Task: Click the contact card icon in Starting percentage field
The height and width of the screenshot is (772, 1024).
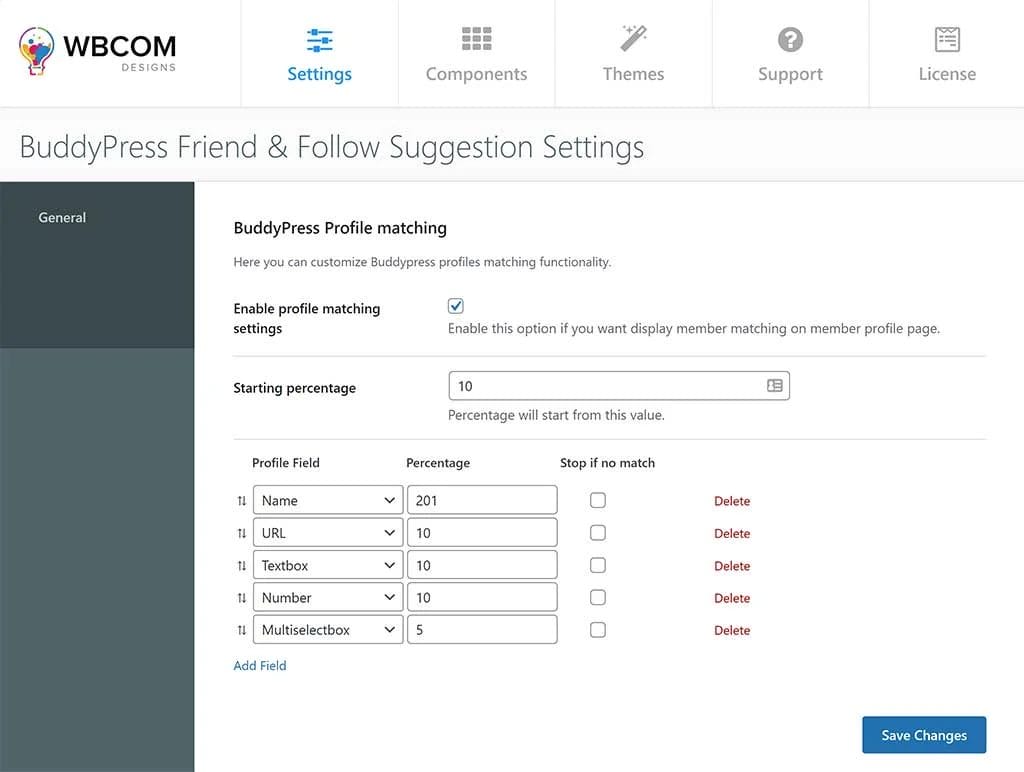Action: [774, 386]
